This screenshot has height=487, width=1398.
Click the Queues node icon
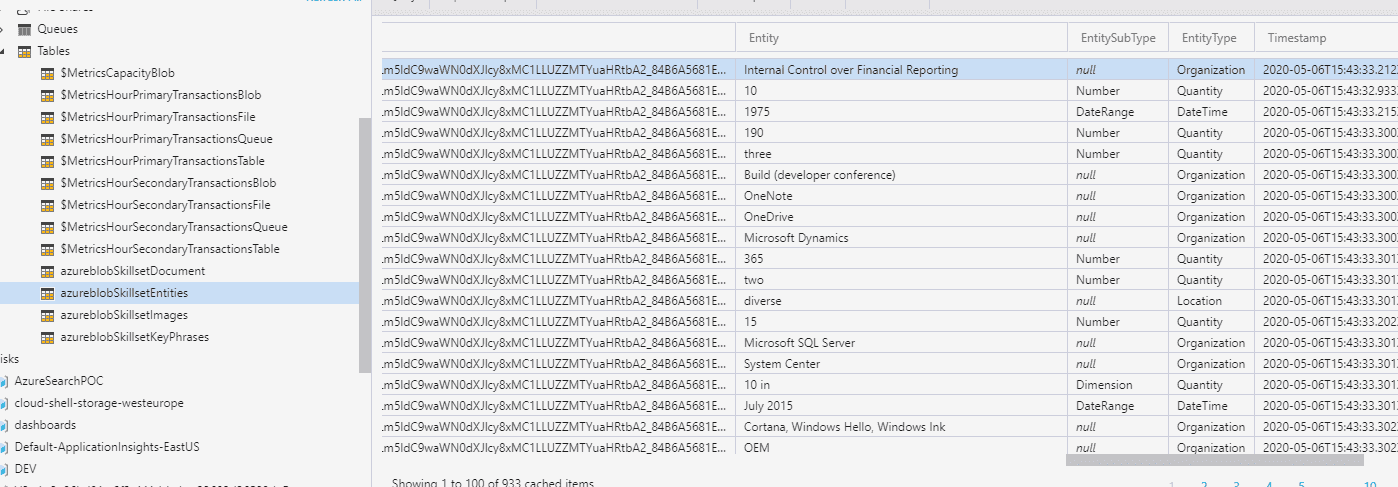point(25,29)
